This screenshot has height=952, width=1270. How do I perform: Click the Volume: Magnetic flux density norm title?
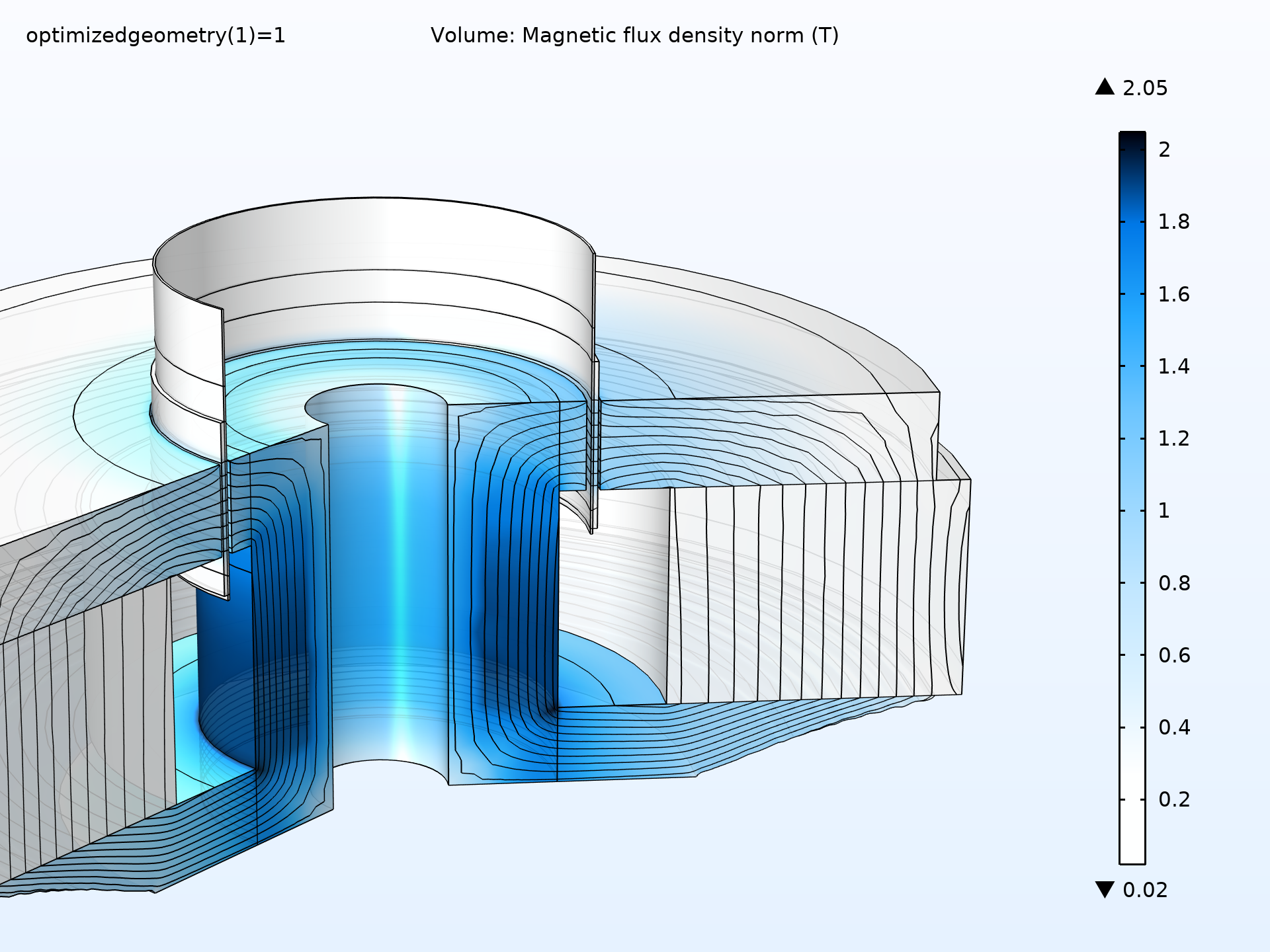(x=634, y=36)
